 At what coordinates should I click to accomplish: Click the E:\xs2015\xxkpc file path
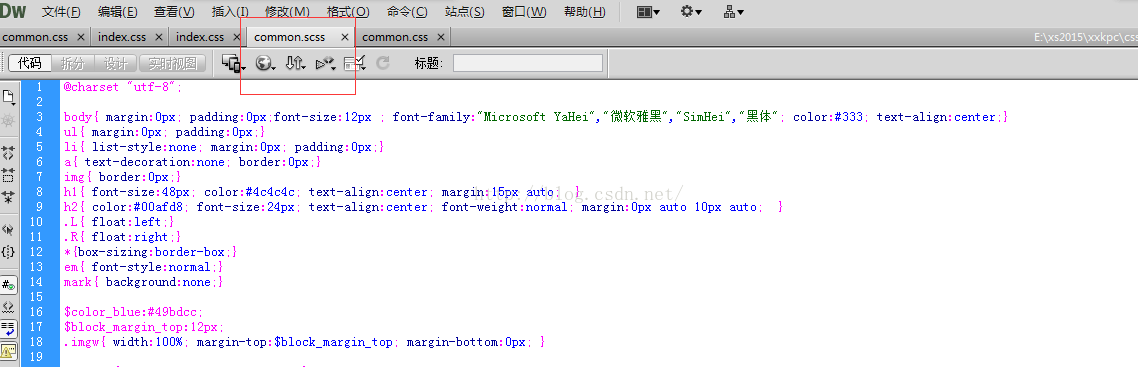tap(1086, 37)
